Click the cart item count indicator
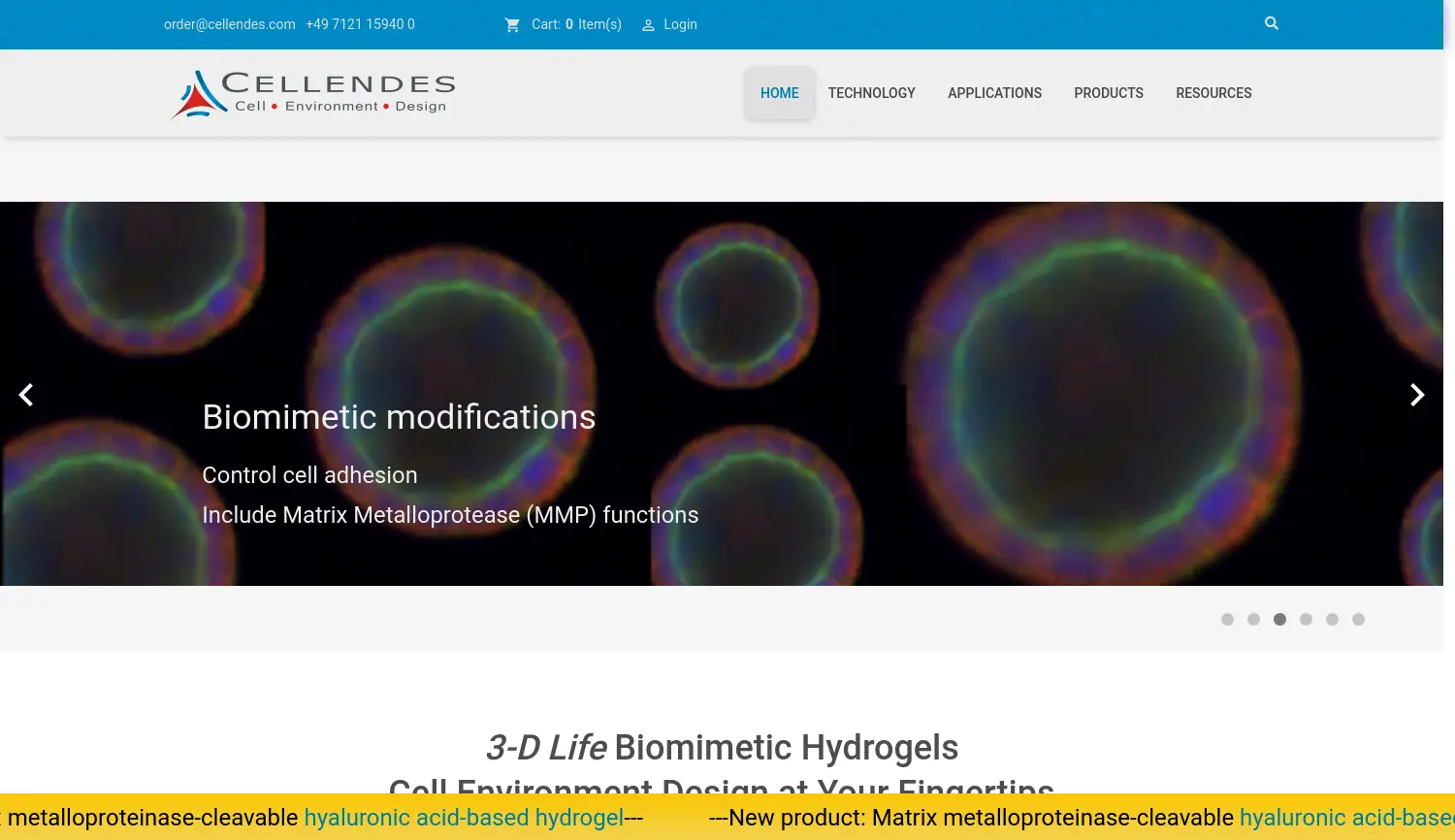 [x=569, y=24]
